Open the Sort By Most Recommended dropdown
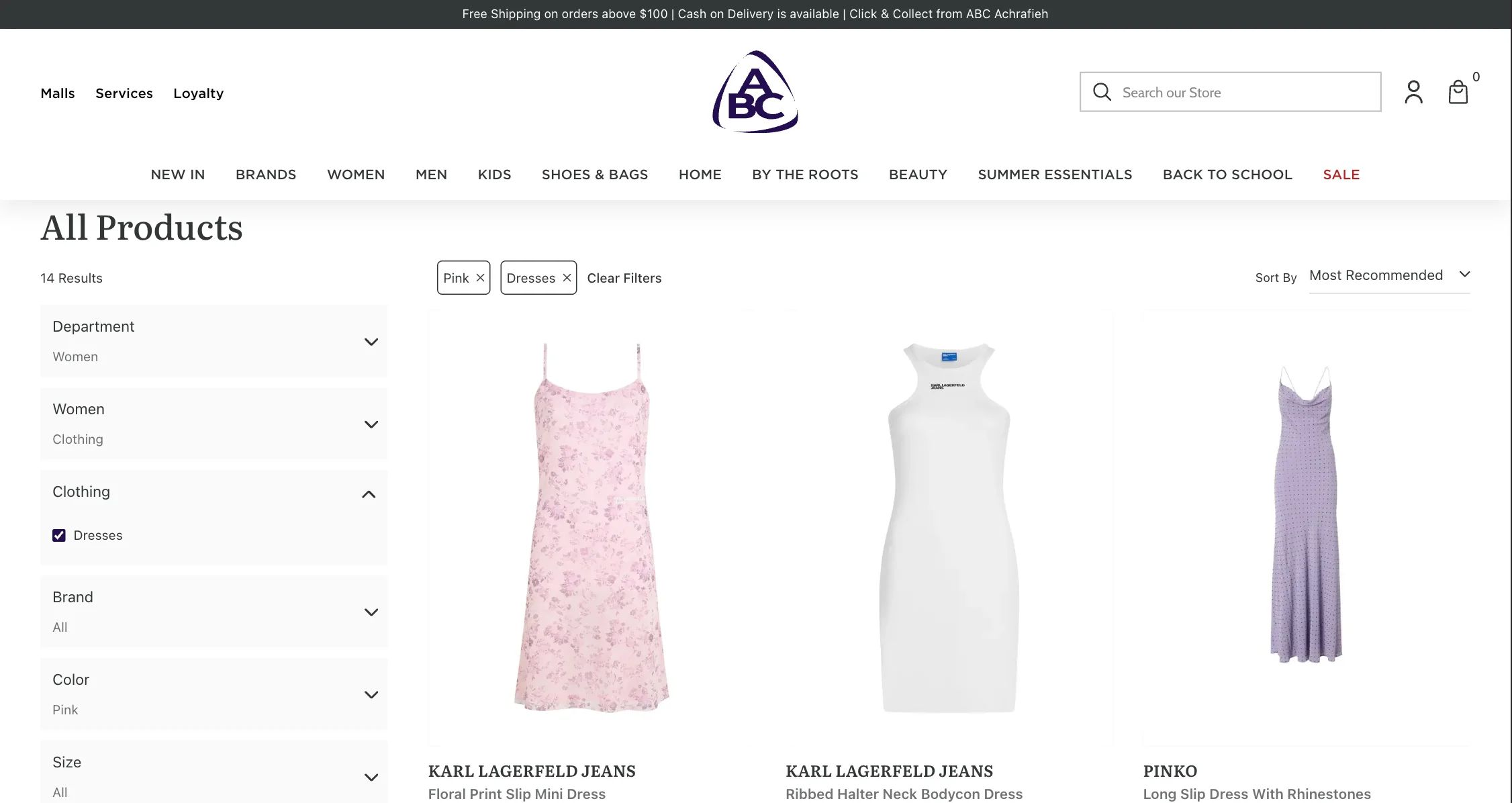 point(1389,275)
